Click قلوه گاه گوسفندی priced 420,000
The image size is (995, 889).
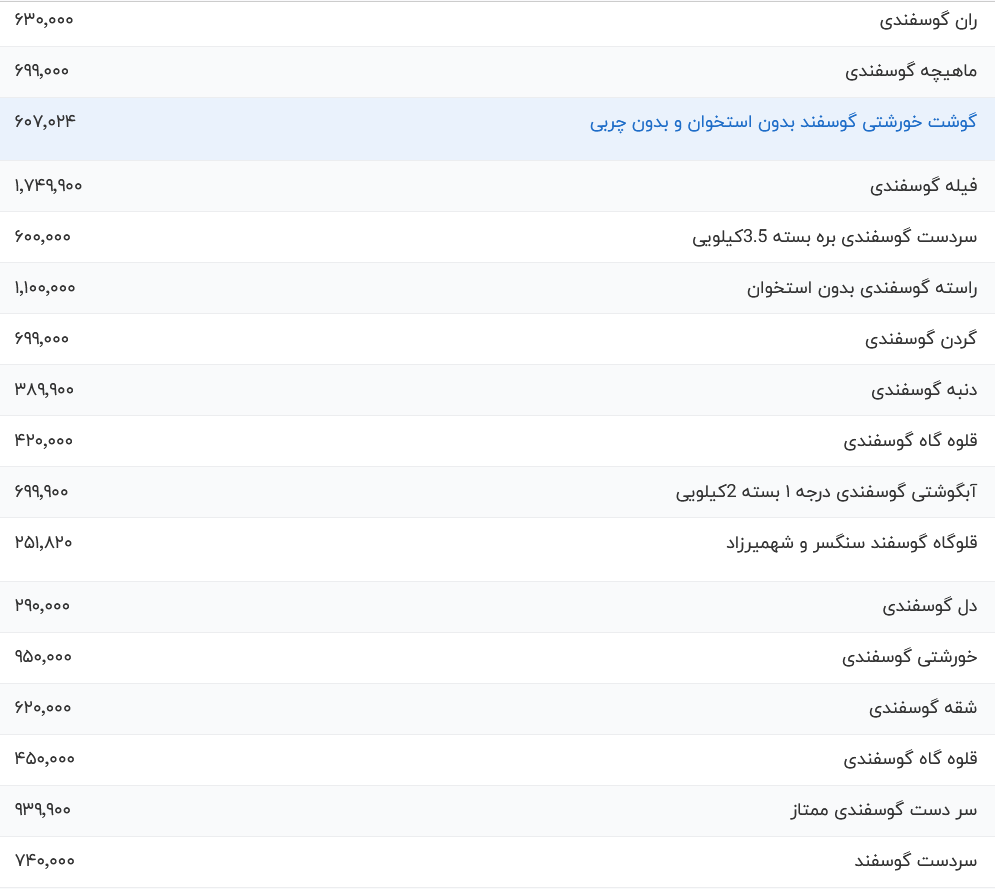click(x=910, y=441)
